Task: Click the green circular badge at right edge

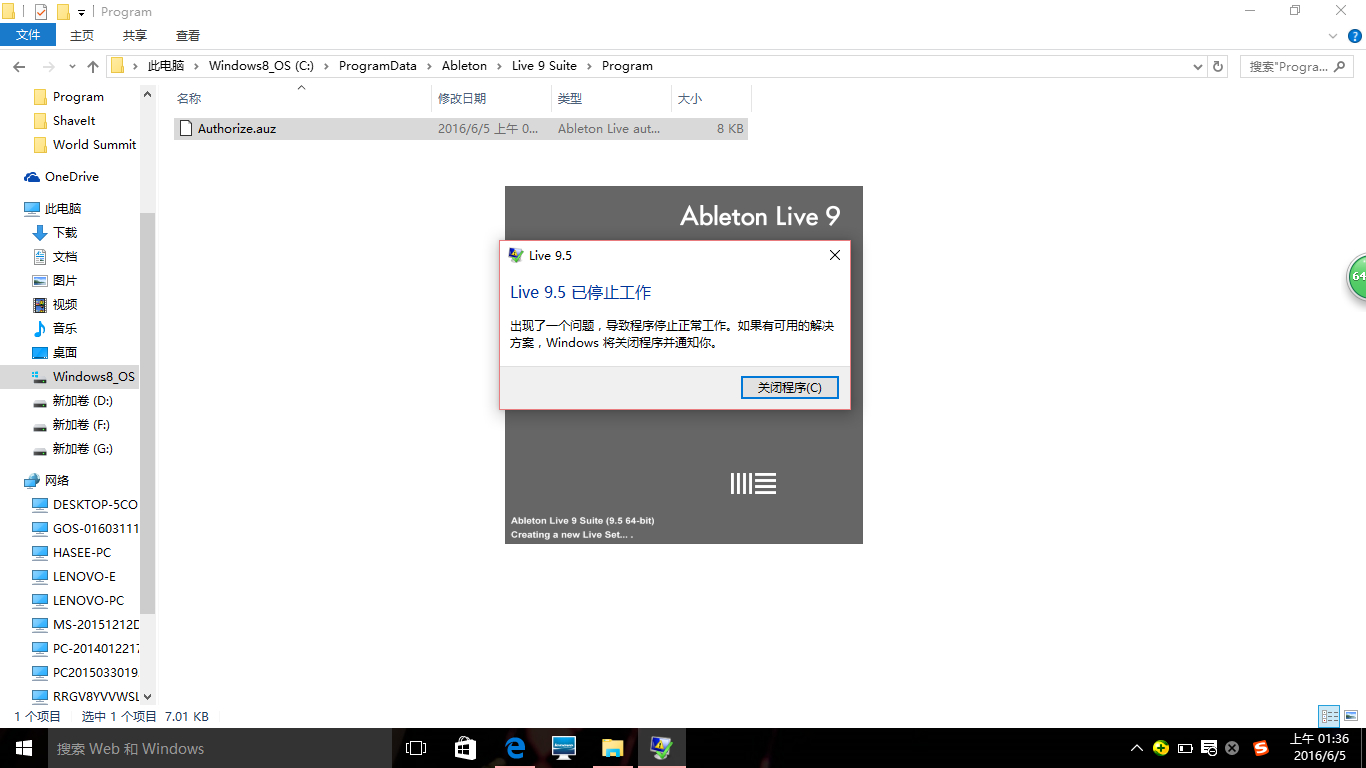Action: (1356, 277)
